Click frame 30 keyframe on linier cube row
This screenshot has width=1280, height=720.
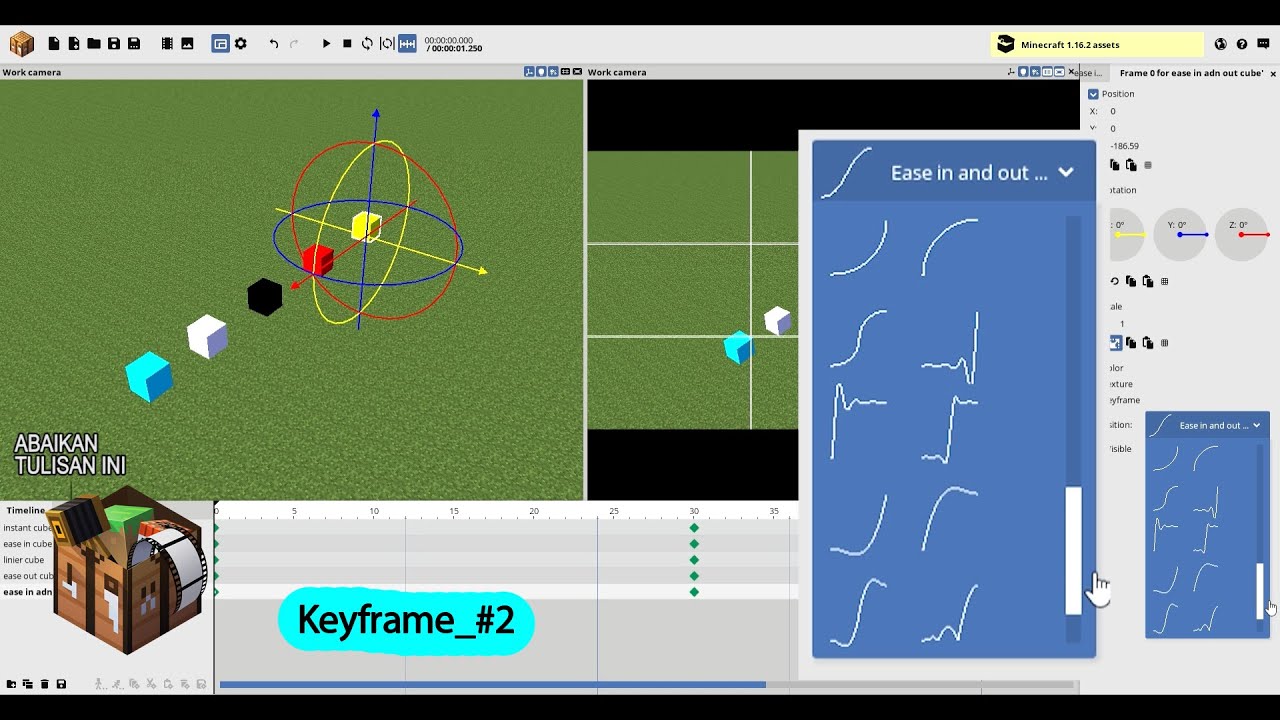[694, 560]
